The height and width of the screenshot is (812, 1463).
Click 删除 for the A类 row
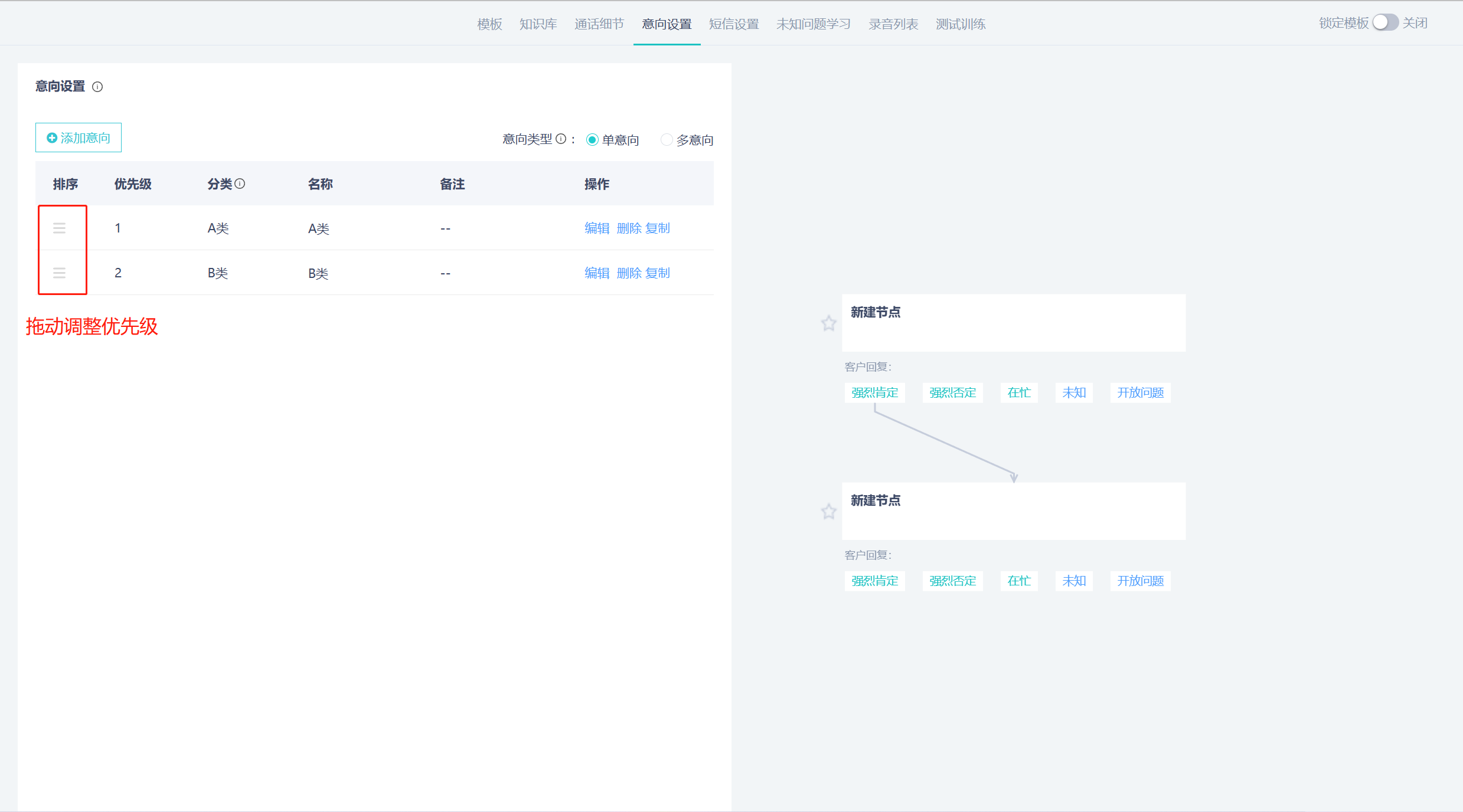tap(629, 228)
